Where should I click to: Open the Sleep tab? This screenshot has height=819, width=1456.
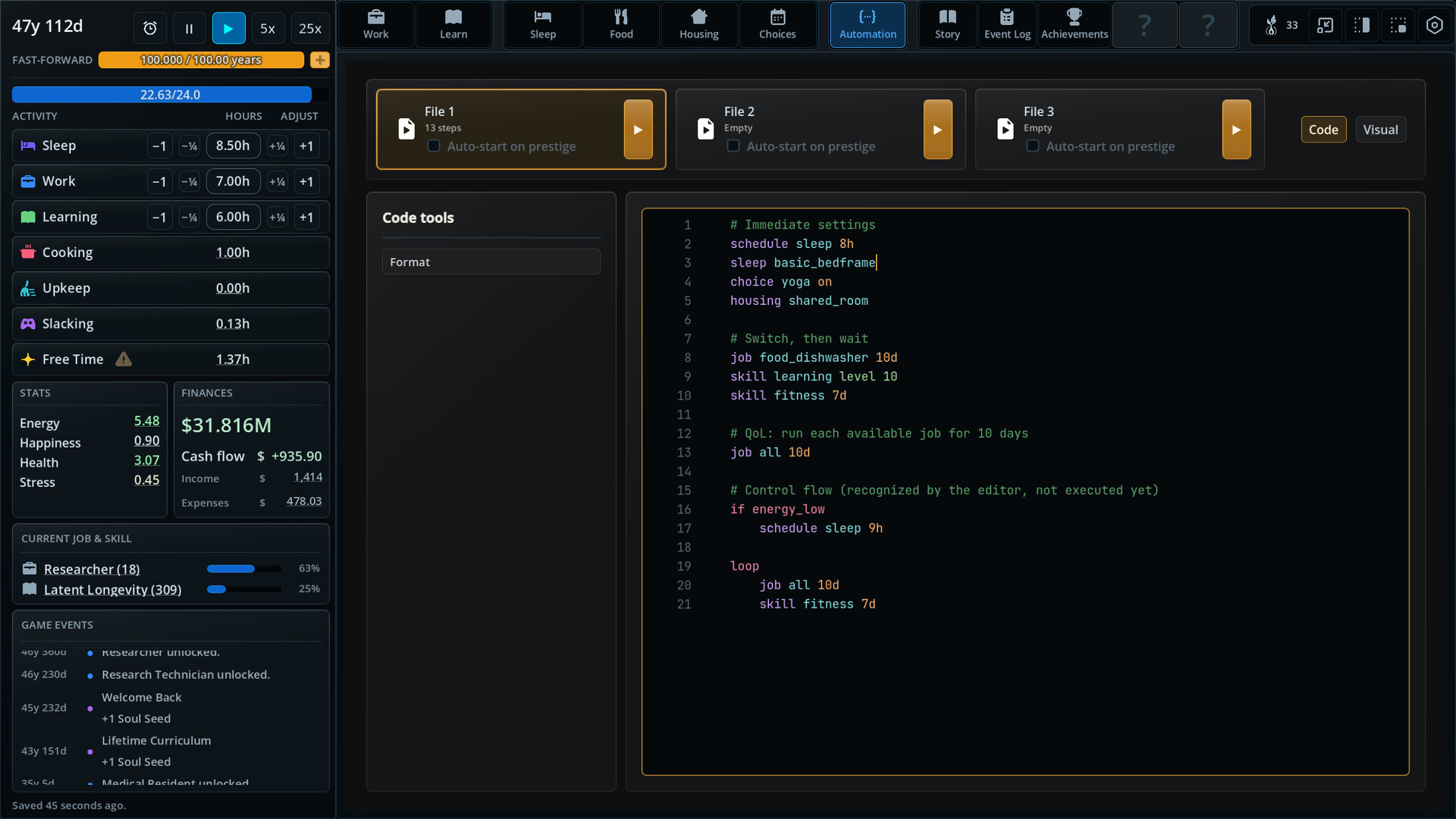tap(543, 25)
